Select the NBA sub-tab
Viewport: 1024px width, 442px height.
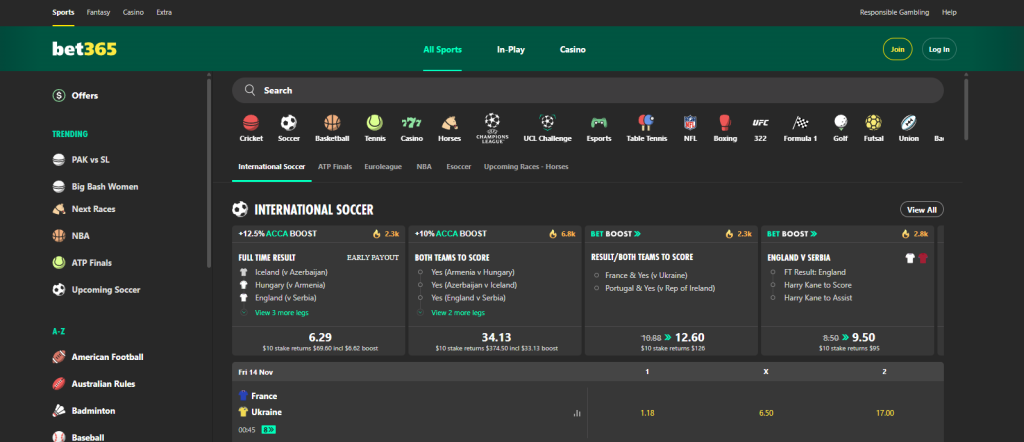pyautogui.click(x=424, y=166)
